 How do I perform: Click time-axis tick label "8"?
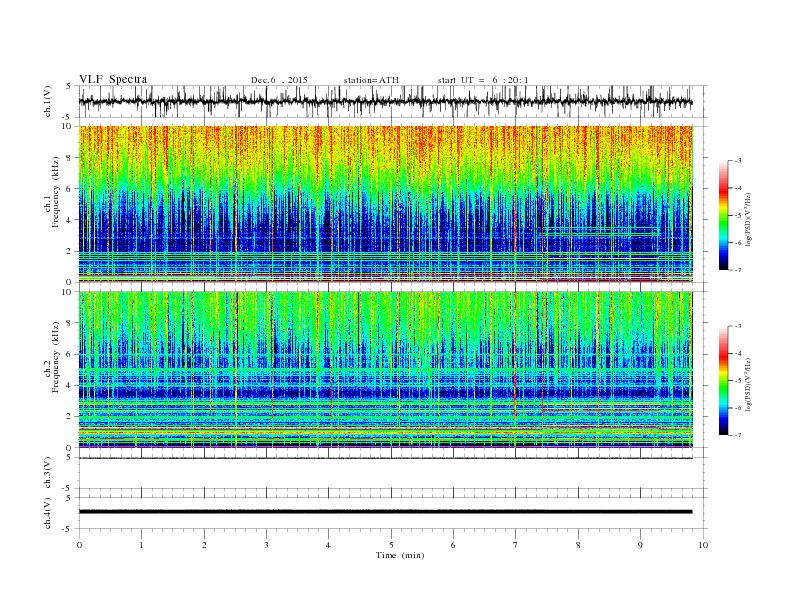coord(578,545)
